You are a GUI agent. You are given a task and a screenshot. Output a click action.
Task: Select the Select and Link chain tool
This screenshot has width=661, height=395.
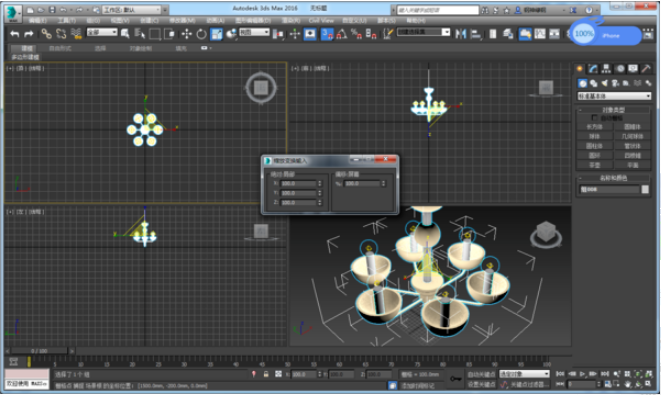tap(46, 34)
